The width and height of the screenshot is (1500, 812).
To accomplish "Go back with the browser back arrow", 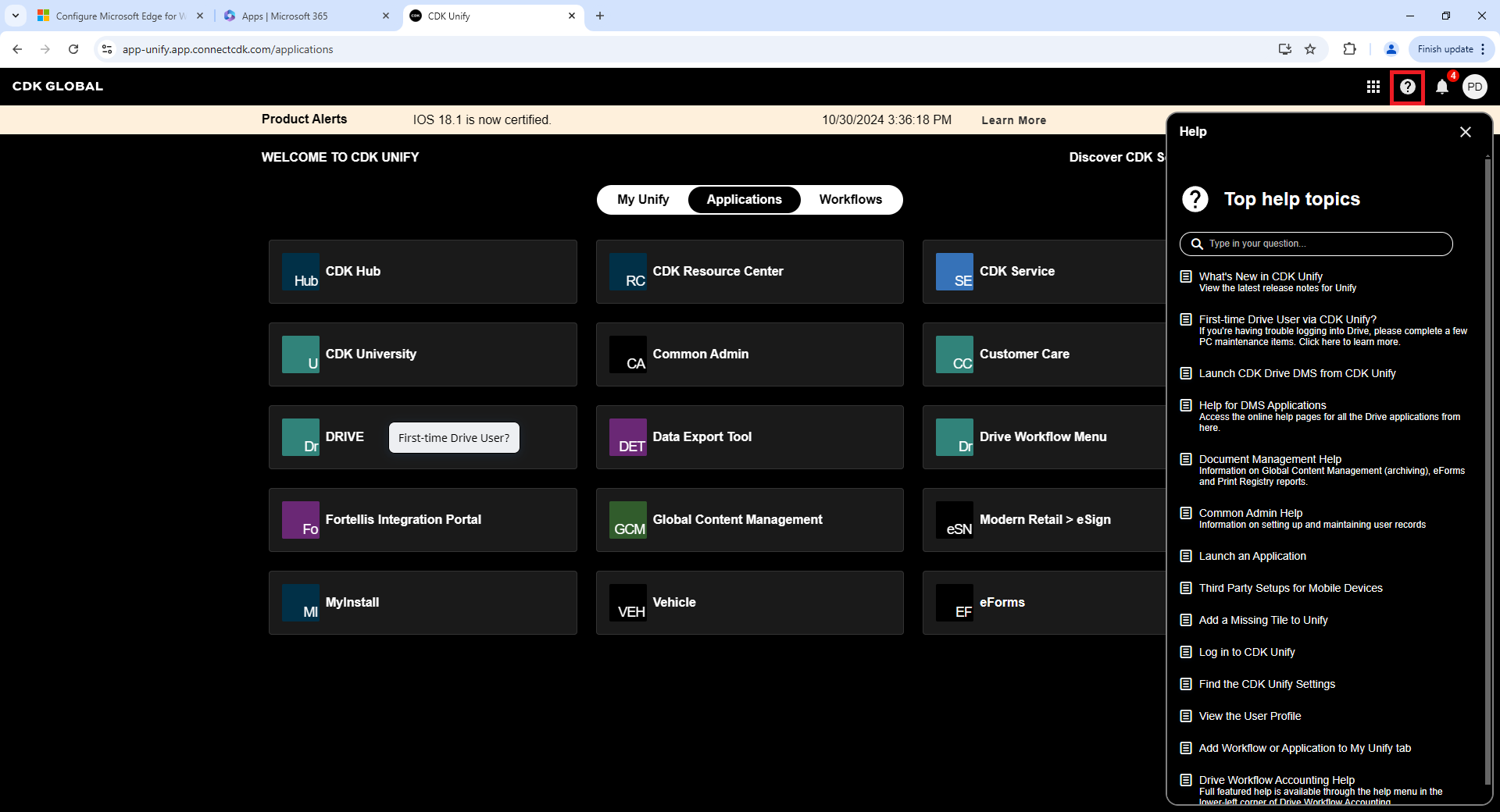I will pyautogui.click(x=17, y=49).
